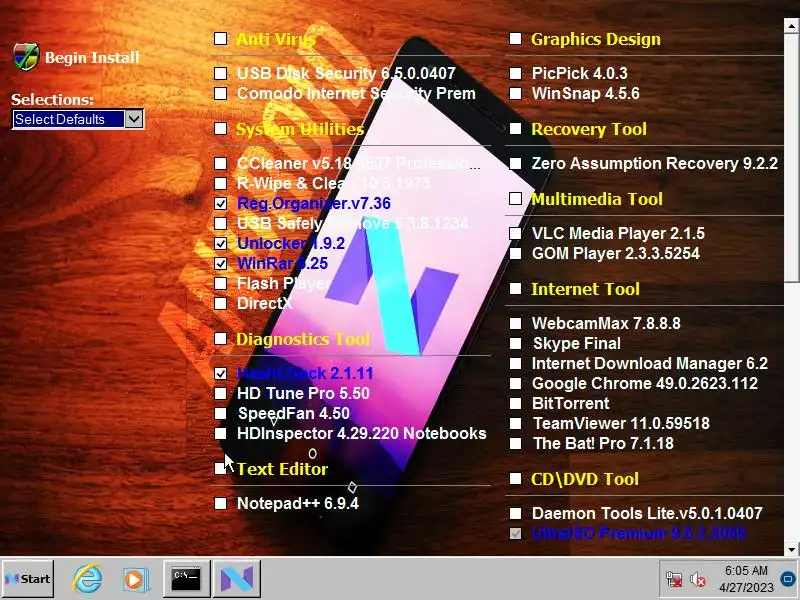The image size is (800, 600).
Task: Switch to the command prompt taskbar window
Action: (186, 579)
